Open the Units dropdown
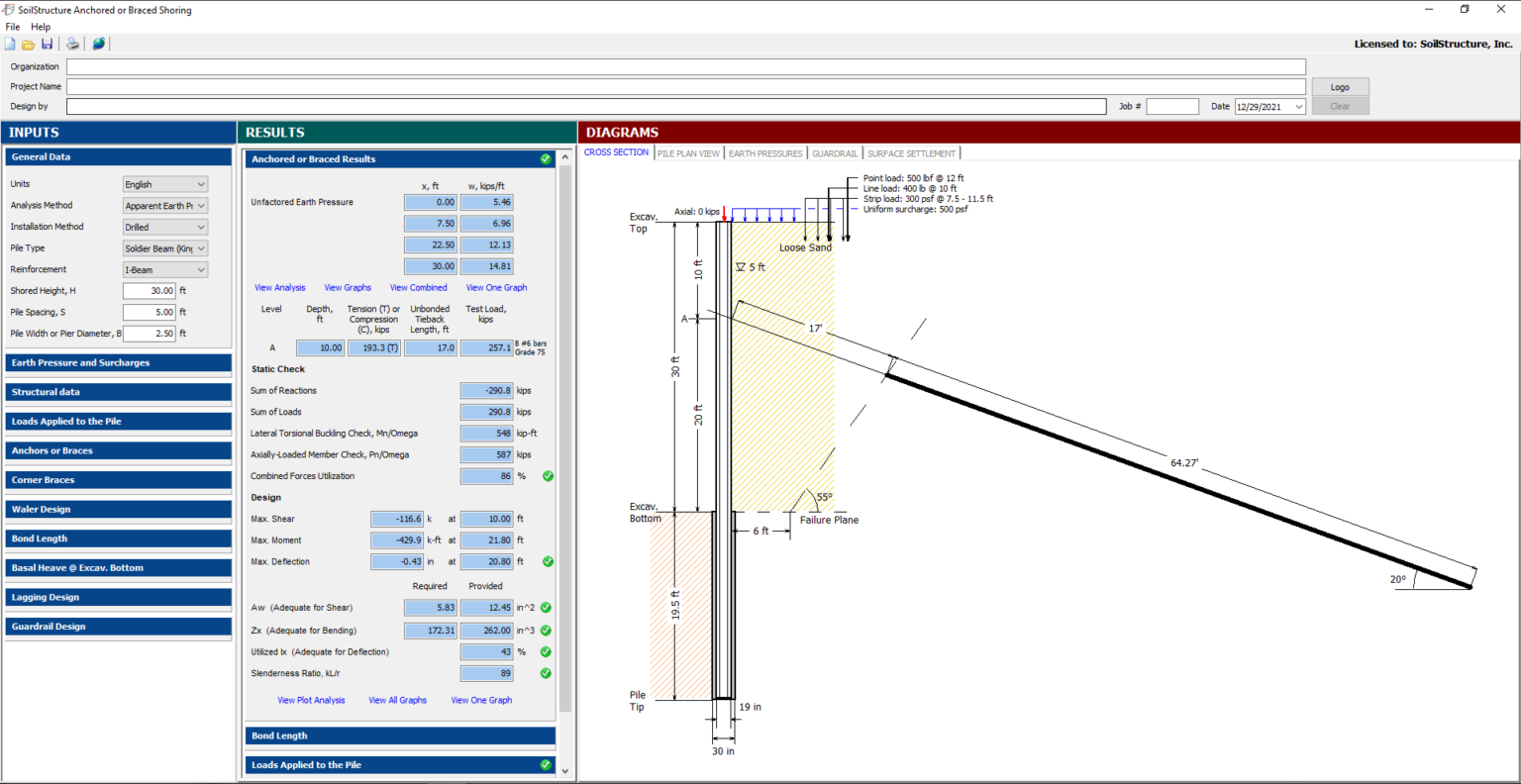The image size is (1521, 784). click(x=165, y=184)
